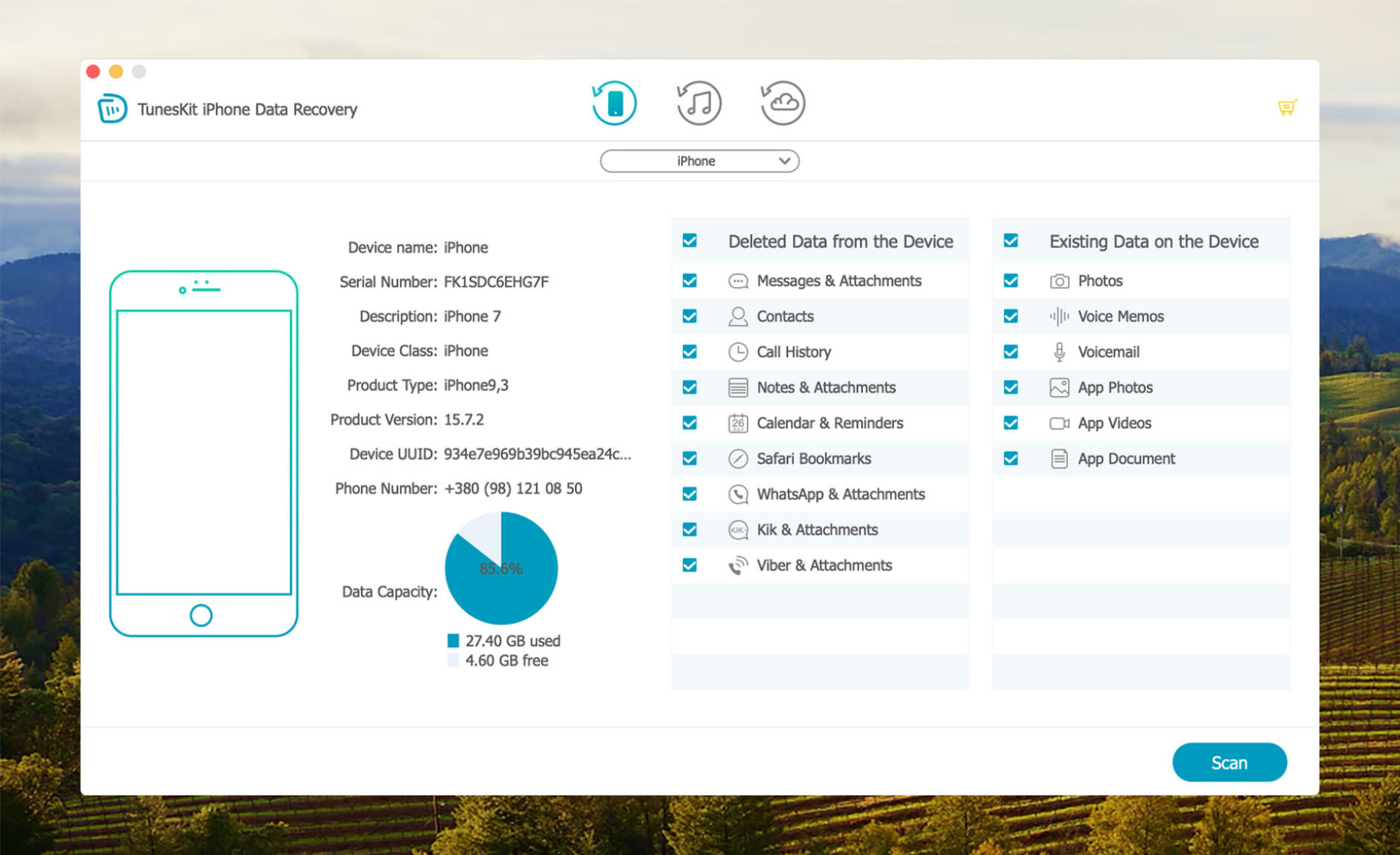Switch to Recover from iTunes backup icon
The image size is (1400, 855).
pyautogui.click(x=699, y=103)
